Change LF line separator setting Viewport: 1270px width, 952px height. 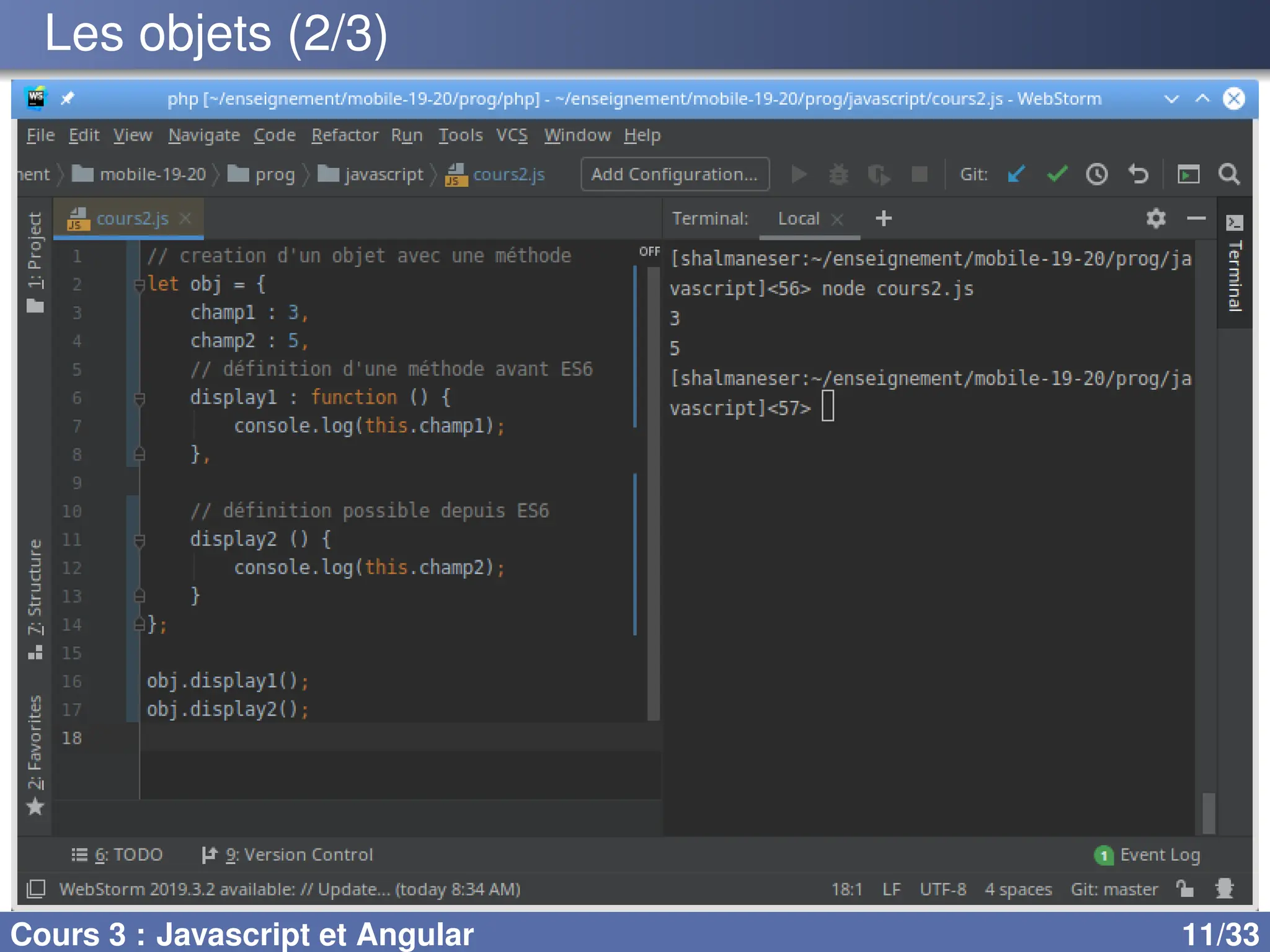[x=891, y=889]
